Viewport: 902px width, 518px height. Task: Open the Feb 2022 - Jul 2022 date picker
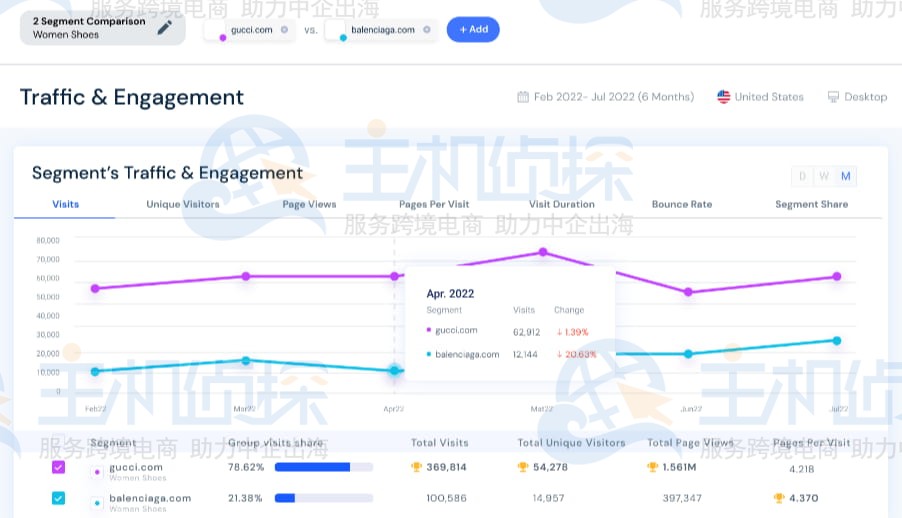(x=605, y=97)
